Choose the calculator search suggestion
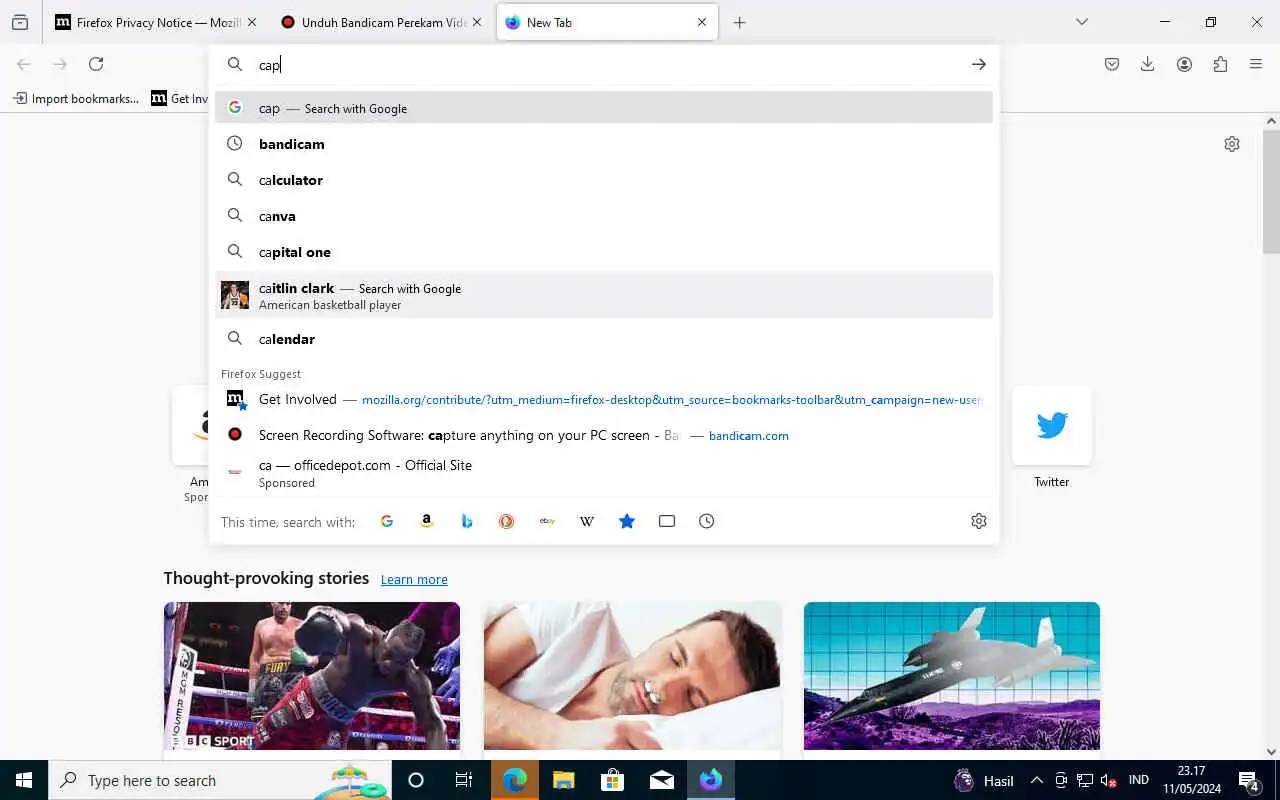This screenshot has height=800, width=1280. pyautogui.click(x=604, y=180)
